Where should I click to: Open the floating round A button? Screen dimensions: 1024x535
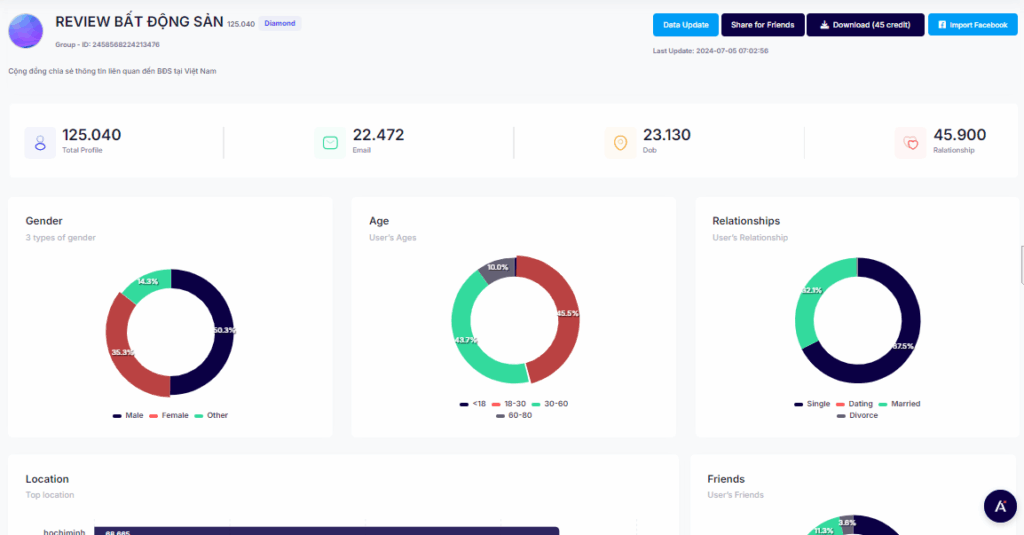999,507
